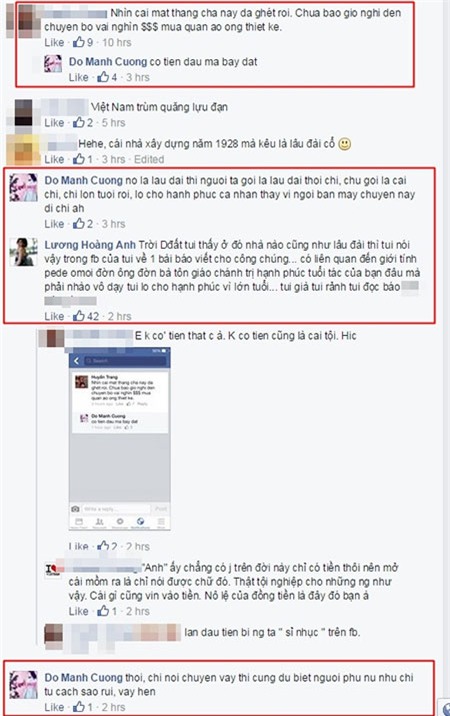The width and height of the screenshot is (450, 716).
Task: View the Edited history on 1928 comment
Action: point(149,159)
